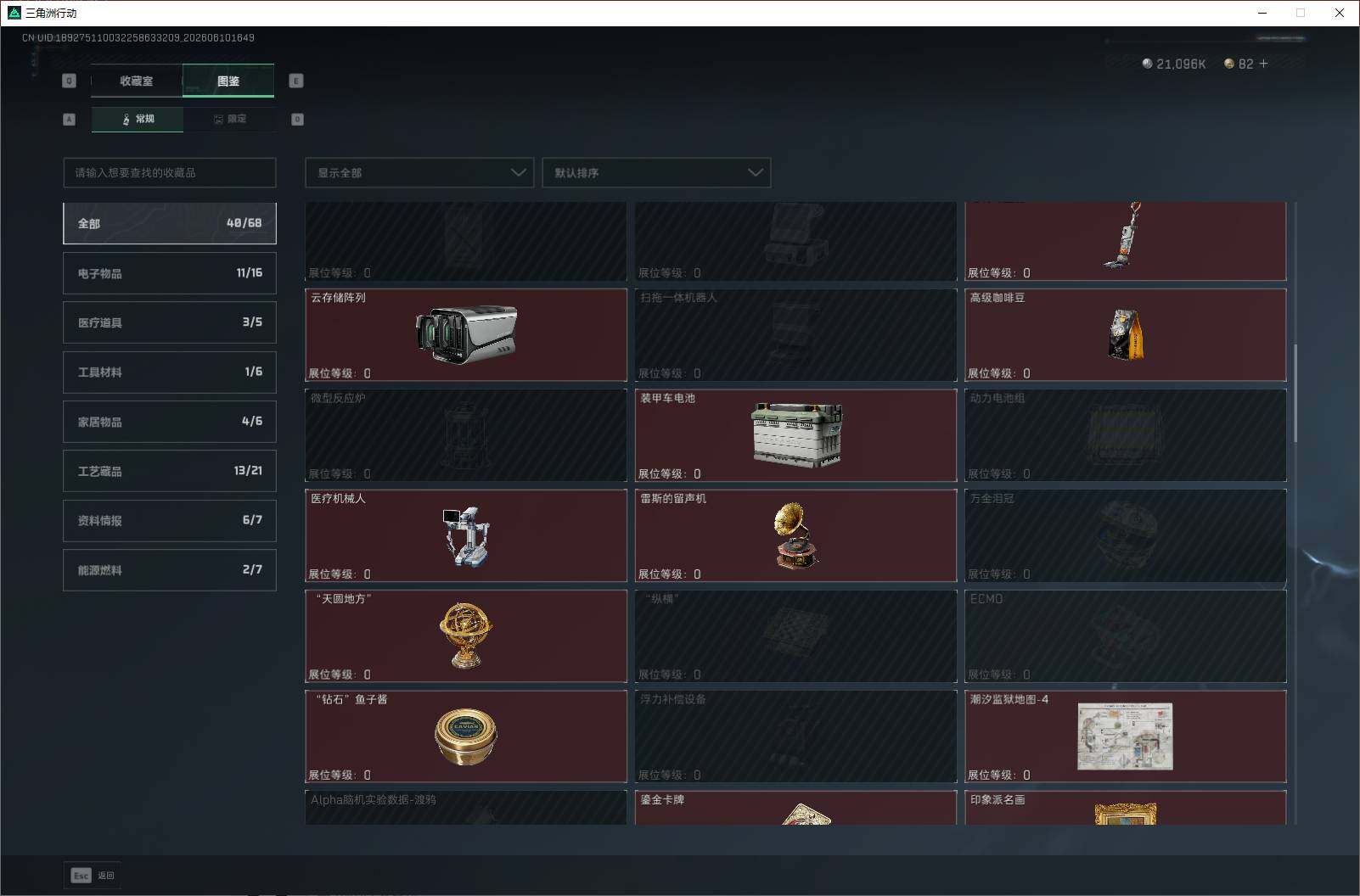
Task: Focus the 请输入想要查找的收藏品 search field
Action: [170, 172]
